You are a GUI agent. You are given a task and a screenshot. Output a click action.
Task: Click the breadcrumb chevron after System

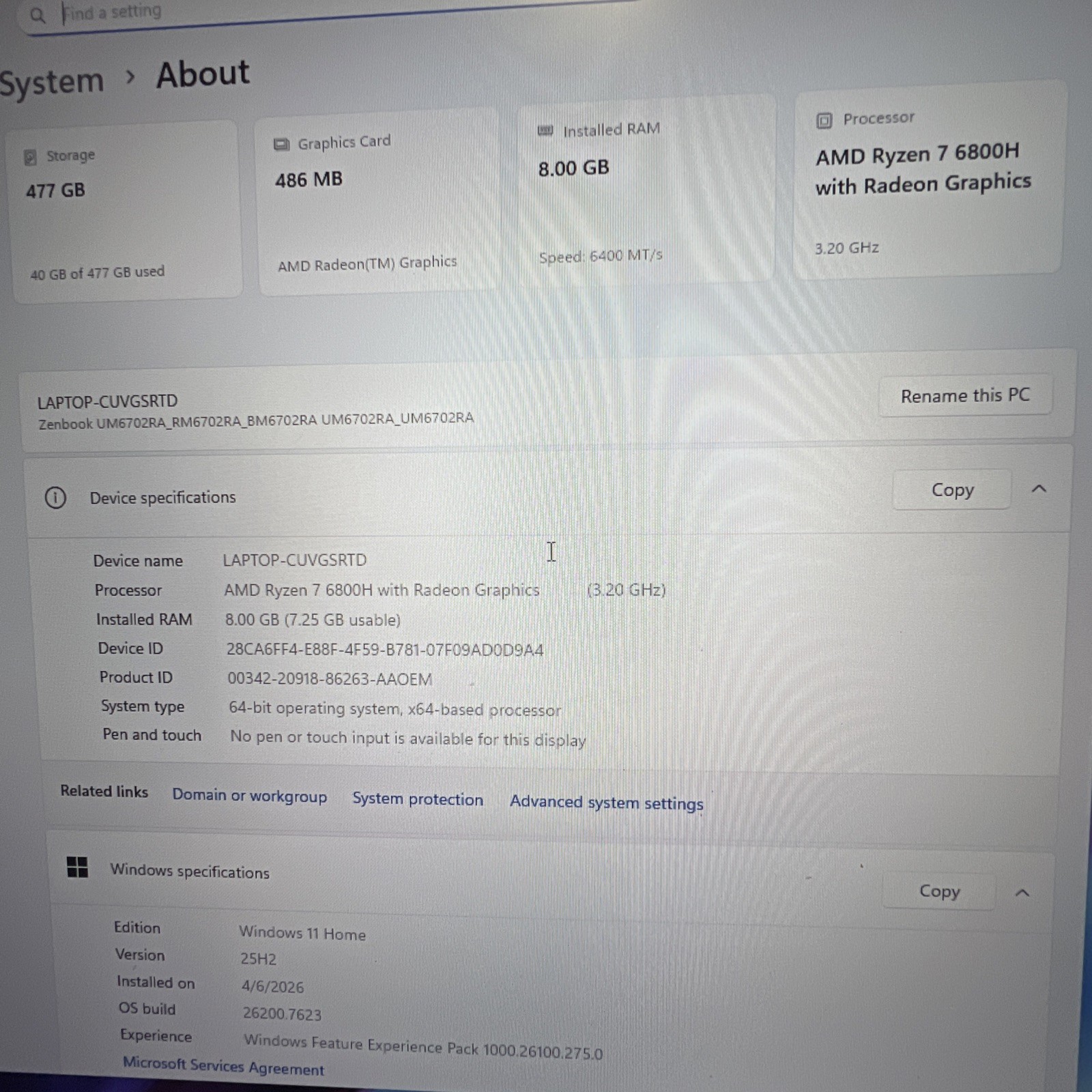click(130, 78)
